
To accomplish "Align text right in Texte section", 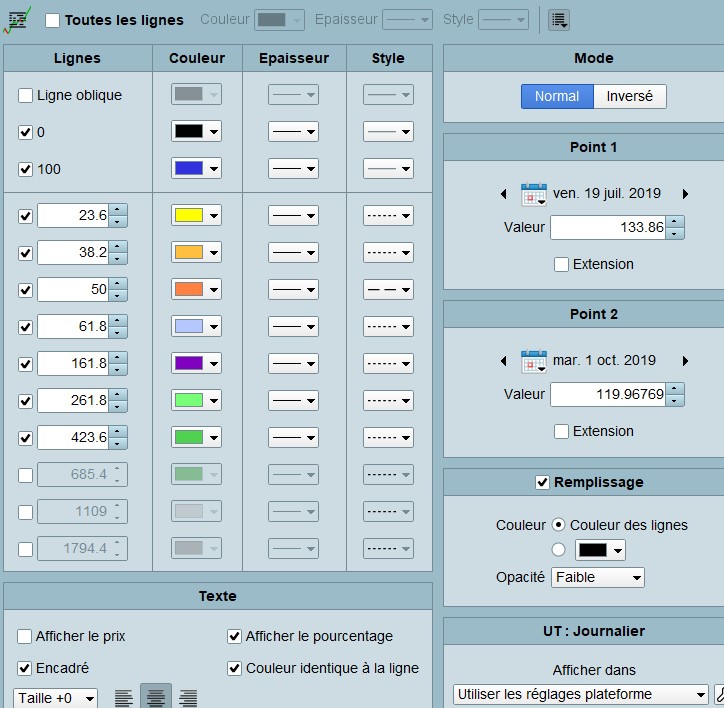I will (187, 697).
